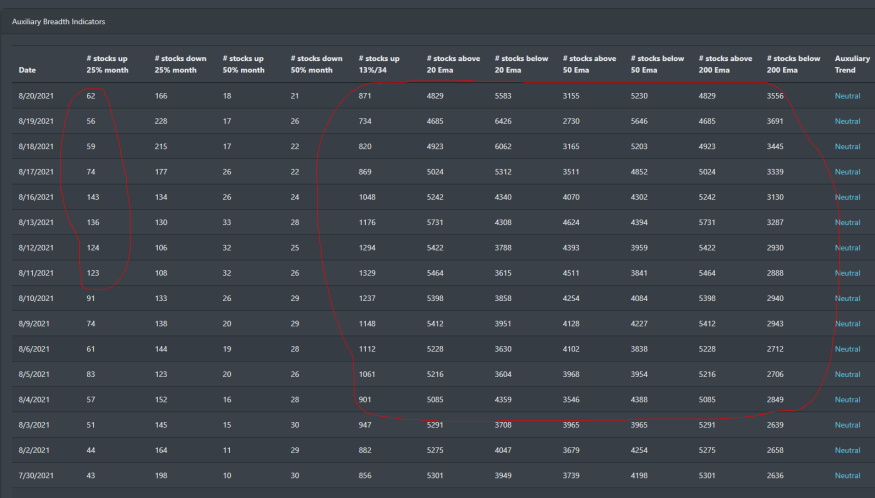Viewport: 875px width, 498px height.
Task: Sort by the Date column header
Action: [27, 70]
